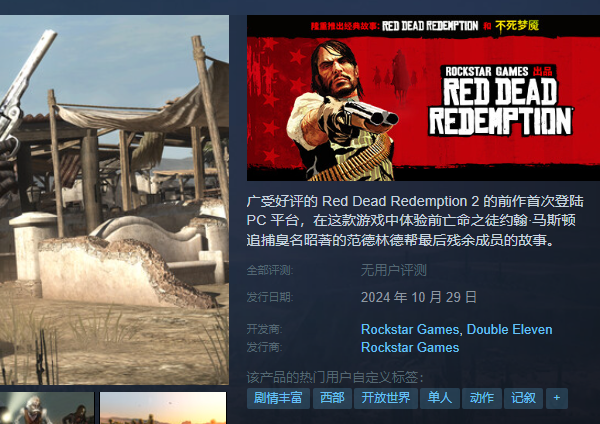Click the 全部评测 label

pos(270,271)
